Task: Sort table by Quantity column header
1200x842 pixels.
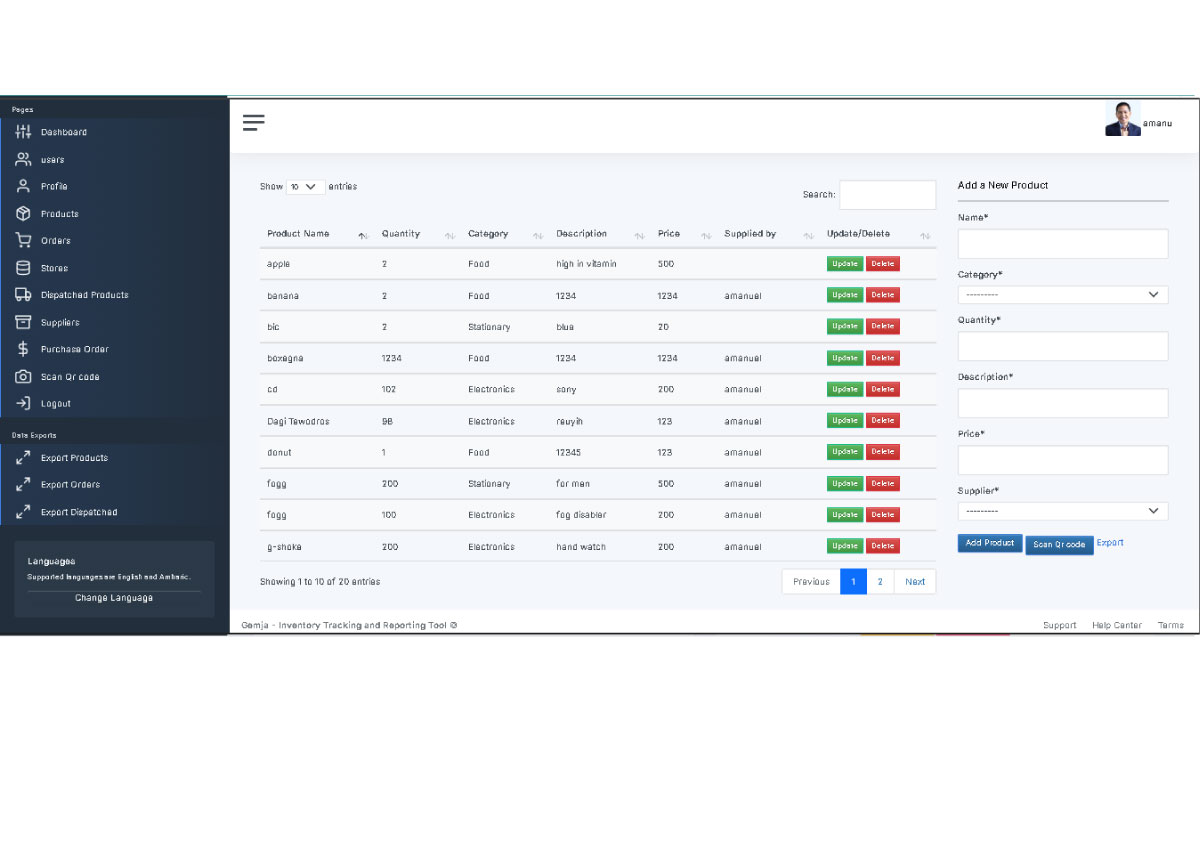Action: [401, 234]
